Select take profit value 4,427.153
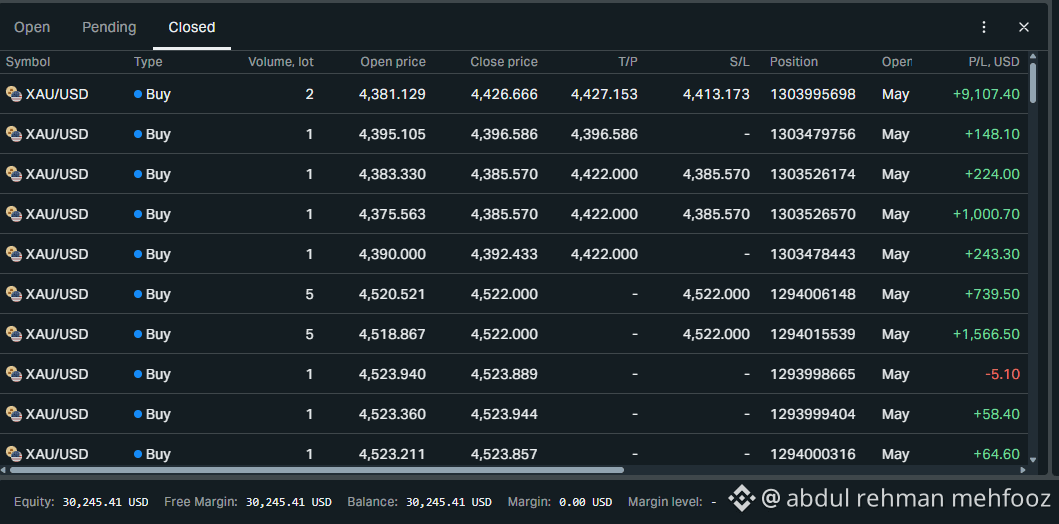 [x=604, y=95]
